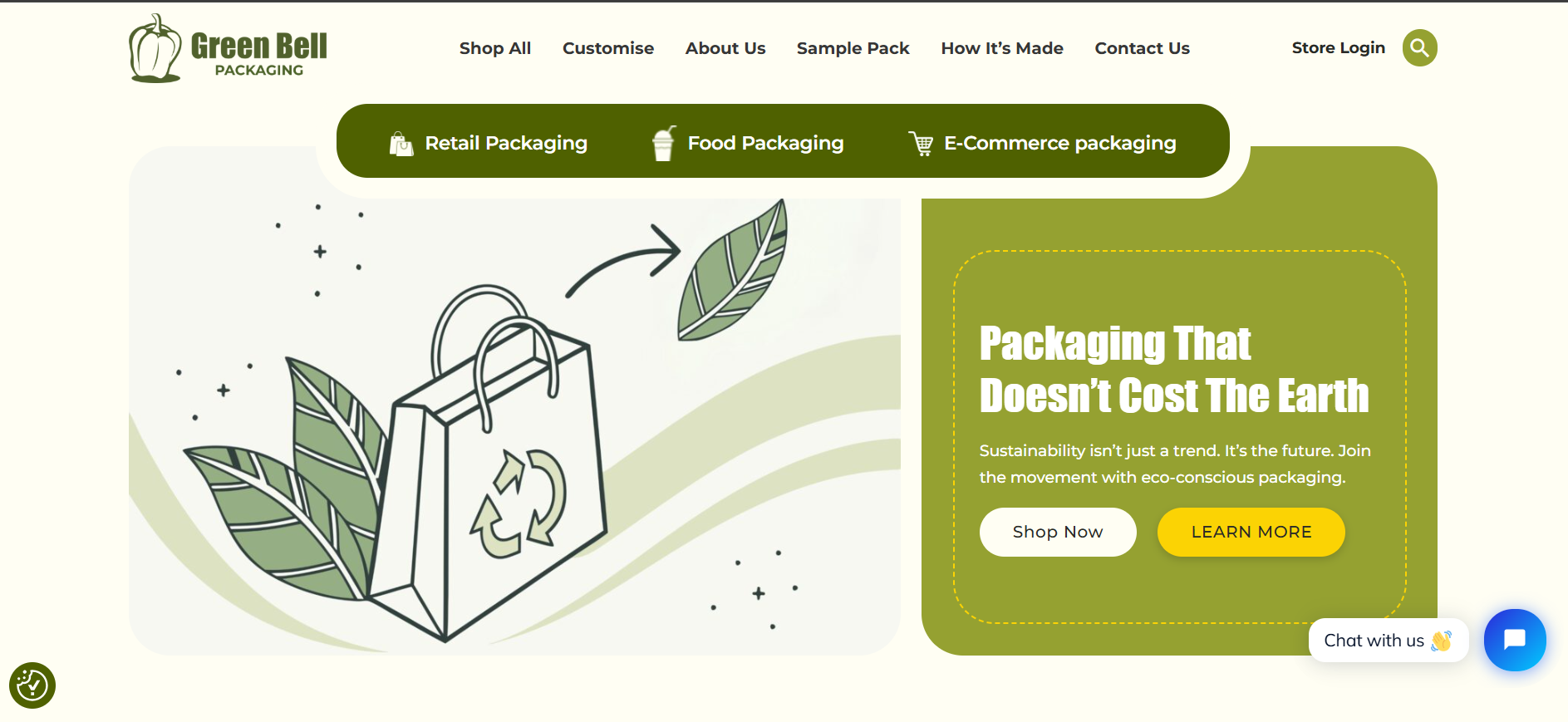Screen dimensions: 1568x722
Task: Click the shopping bags Retail icon
Action: [x=401, y=144]
